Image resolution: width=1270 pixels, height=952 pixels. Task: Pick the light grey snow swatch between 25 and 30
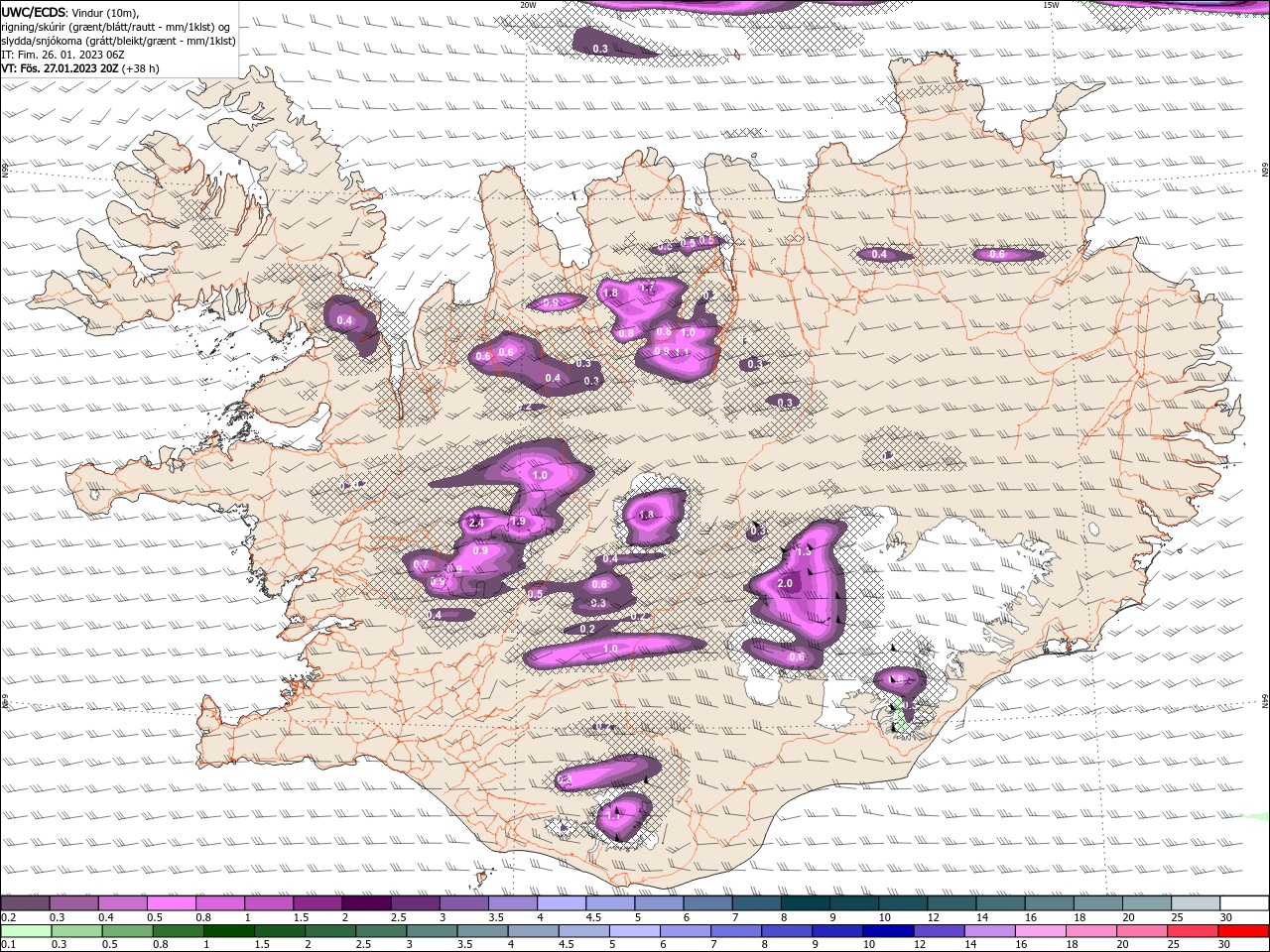point(1196,903)
